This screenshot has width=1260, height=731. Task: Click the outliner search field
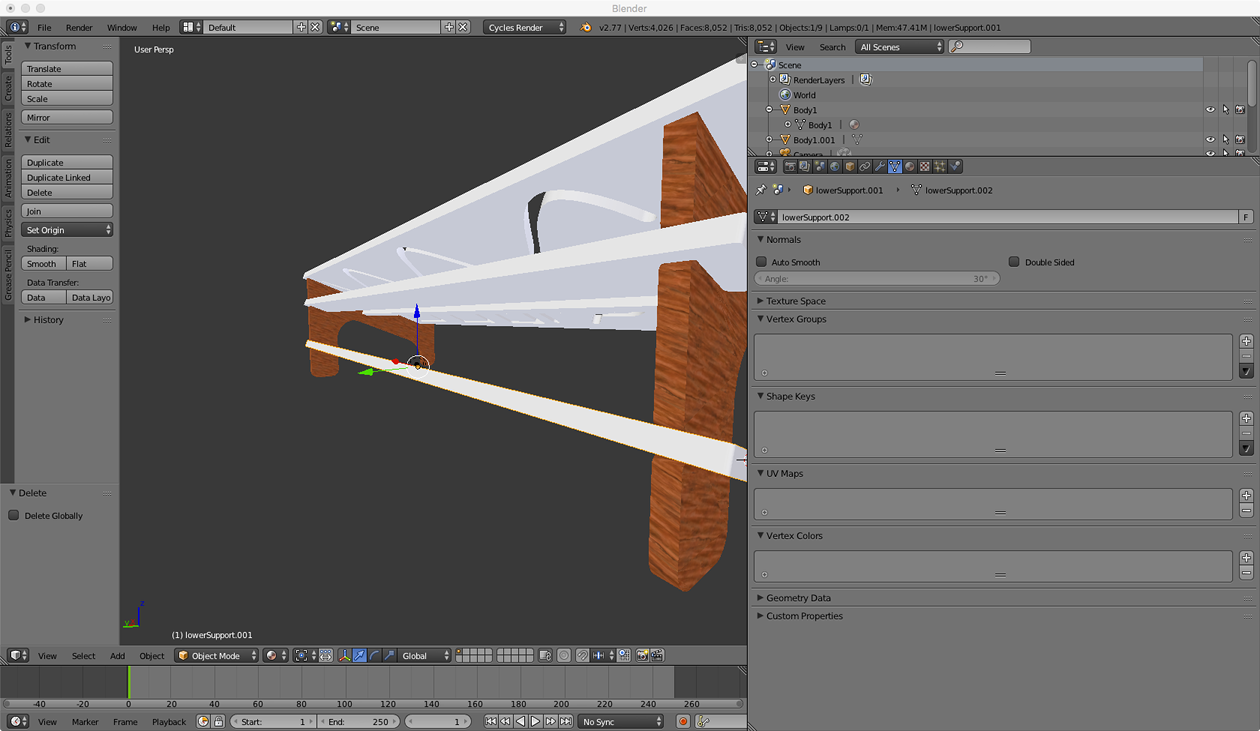[990, 47]
